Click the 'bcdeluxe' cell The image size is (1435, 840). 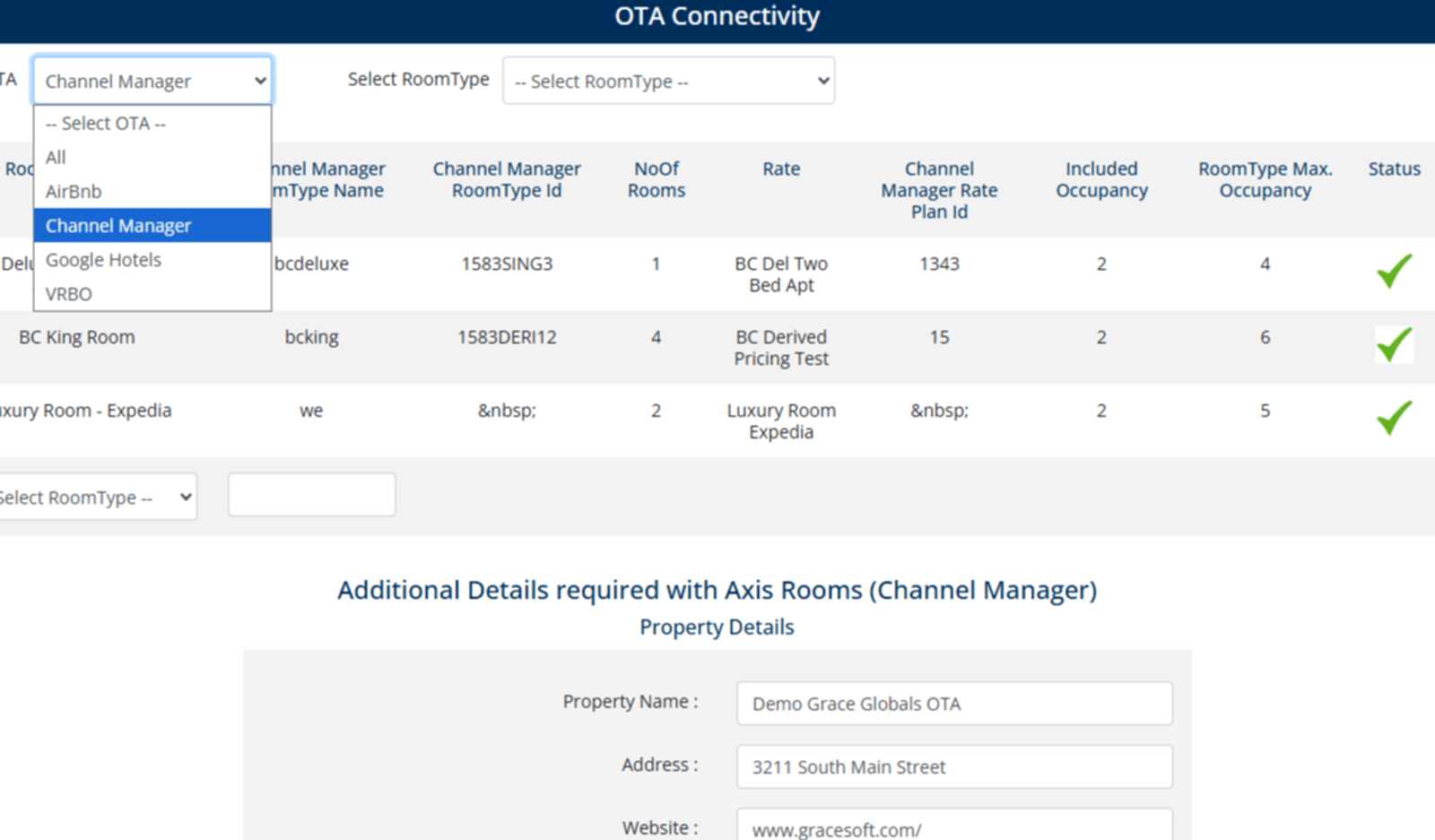311,264
